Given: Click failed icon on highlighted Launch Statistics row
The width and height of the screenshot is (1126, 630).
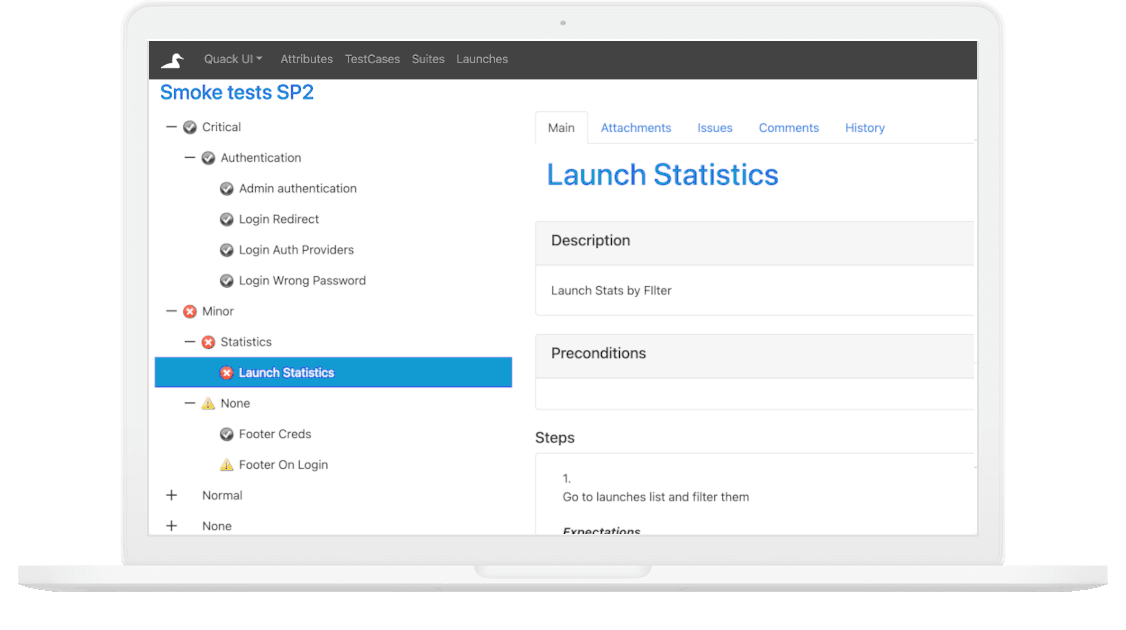Looking at the screenshot, I should [227, 373].
